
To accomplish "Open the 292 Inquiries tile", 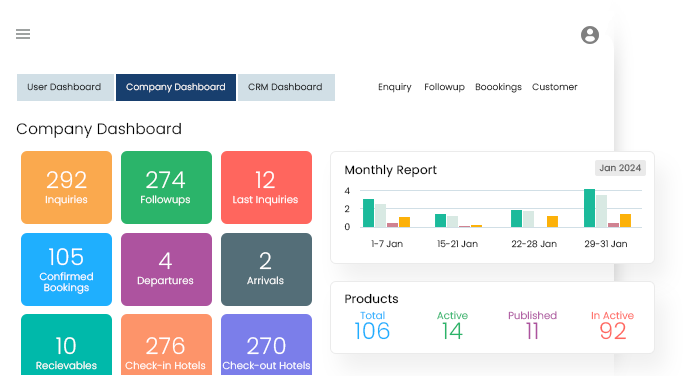I will coord(66,187).
